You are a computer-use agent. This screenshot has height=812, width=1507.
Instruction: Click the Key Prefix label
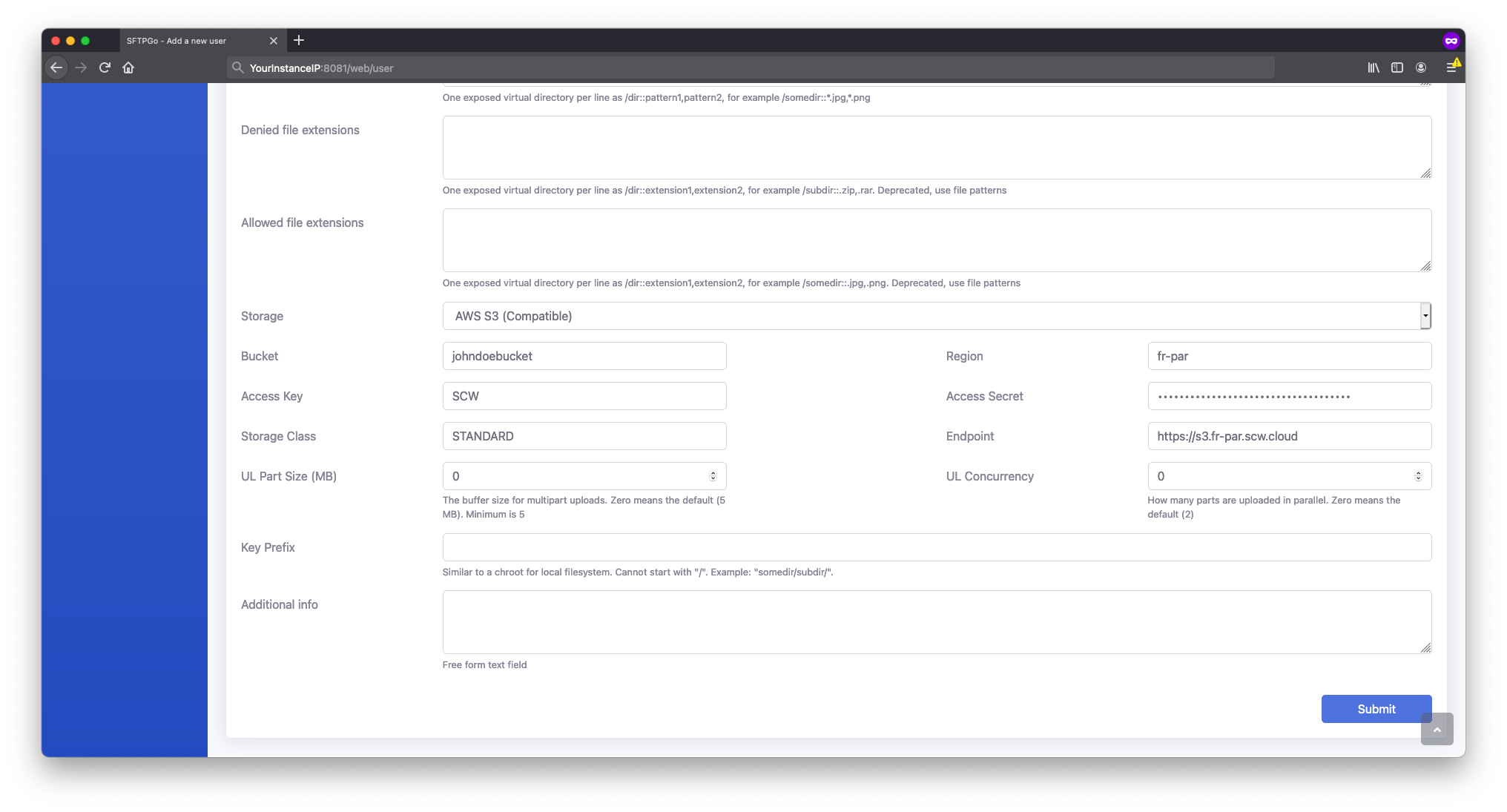point(268,547)
